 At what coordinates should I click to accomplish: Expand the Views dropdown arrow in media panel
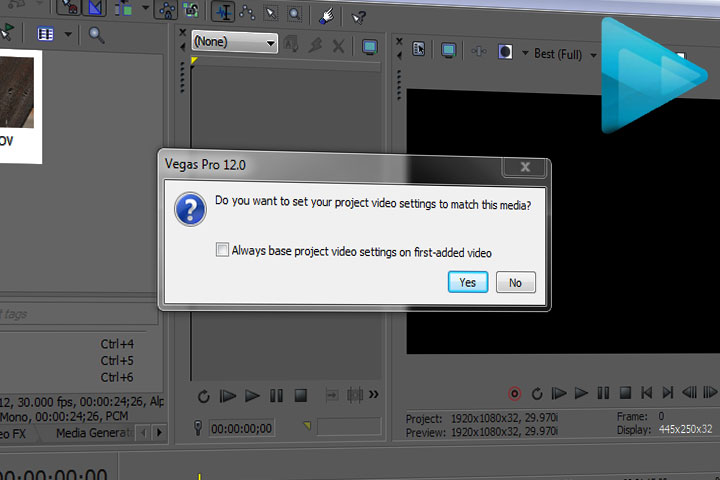[68, 34]
